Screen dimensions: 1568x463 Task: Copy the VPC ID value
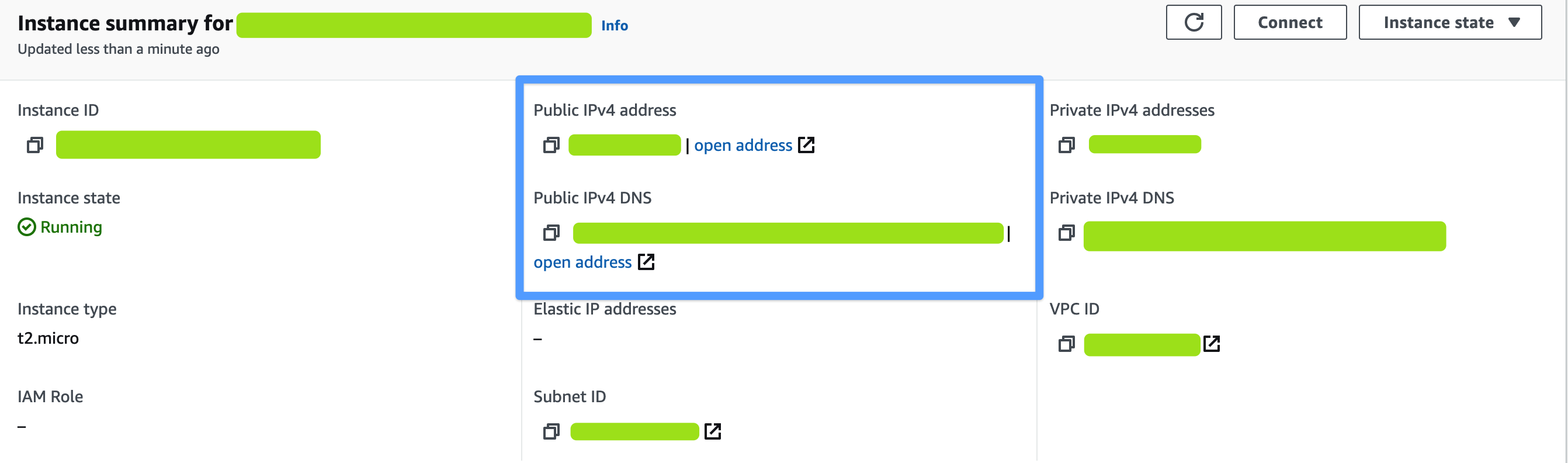click(1066, 344)
